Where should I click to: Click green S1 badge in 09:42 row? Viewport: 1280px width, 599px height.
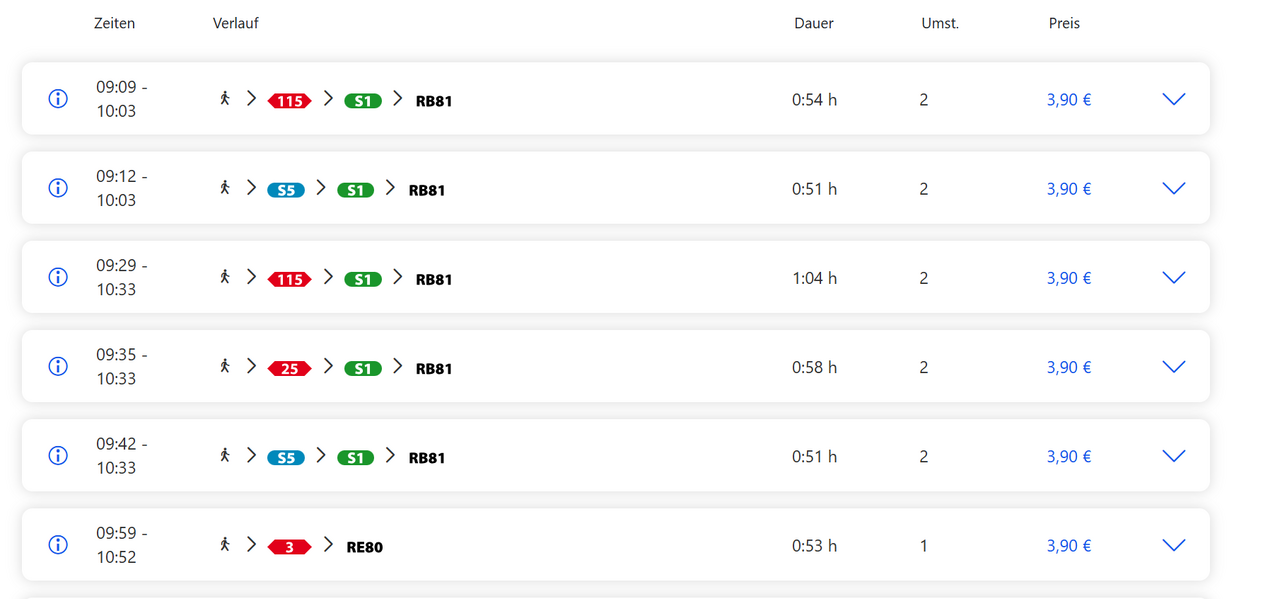pyautogui.click(x=356, y=457)
